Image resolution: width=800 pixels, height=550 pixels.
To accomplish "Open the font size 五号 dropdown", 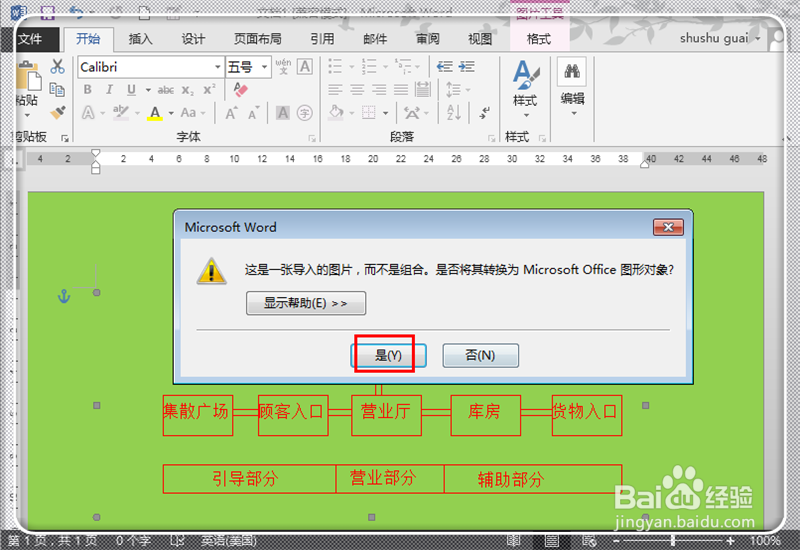I will pyautogui.click(x=264, y=67).
